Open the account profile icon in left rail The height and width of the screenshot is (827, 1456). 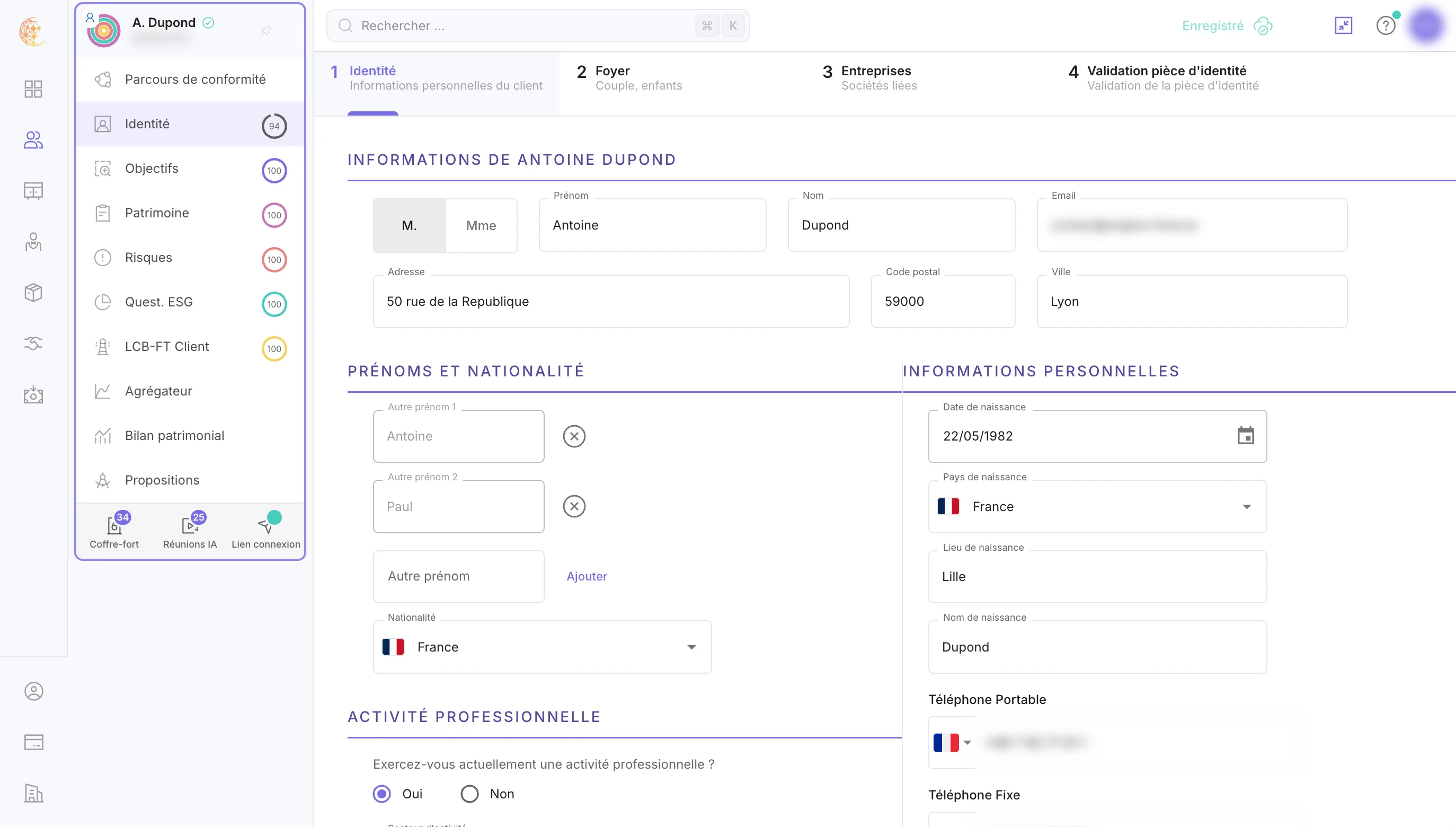(x=33, y=691)
